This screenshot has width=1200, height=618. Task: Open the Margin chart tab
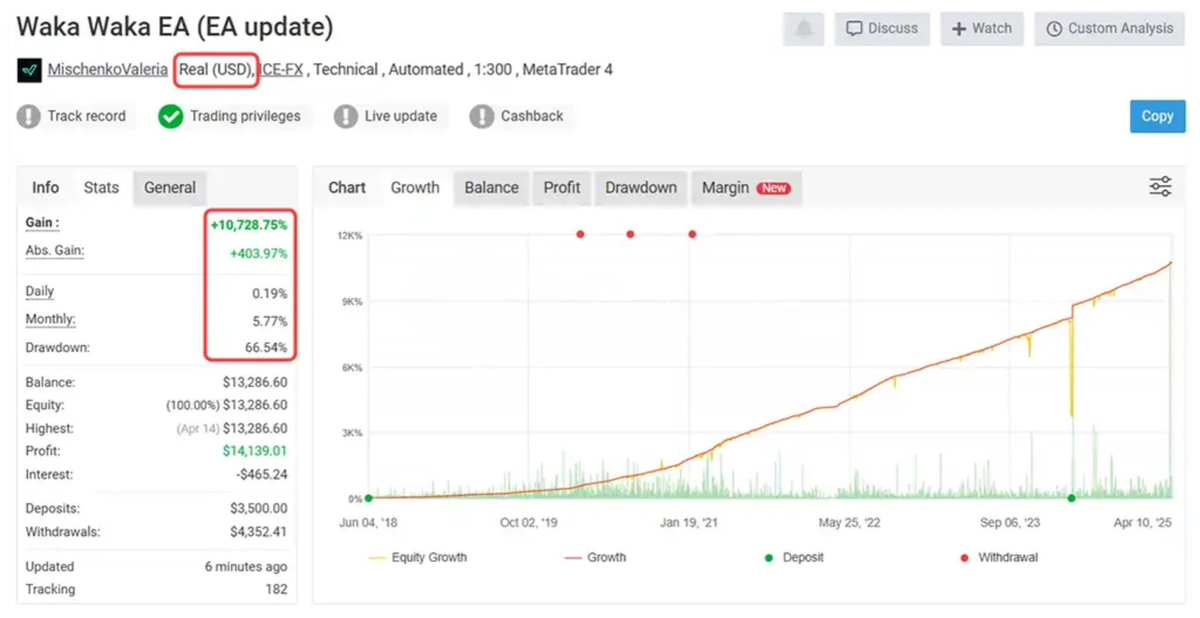[746, 187]
